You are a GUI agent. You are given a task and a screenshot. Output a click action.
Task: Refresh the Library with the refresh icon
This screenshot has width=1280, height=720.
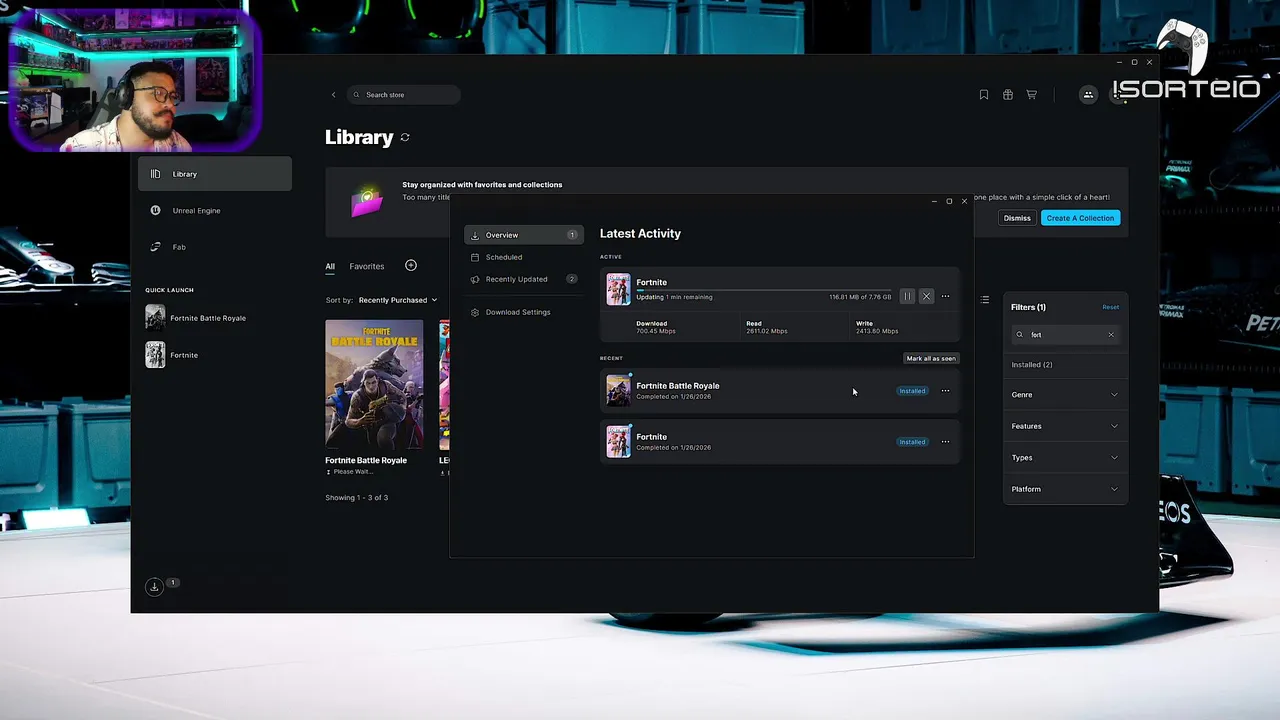tap(405, 137)
